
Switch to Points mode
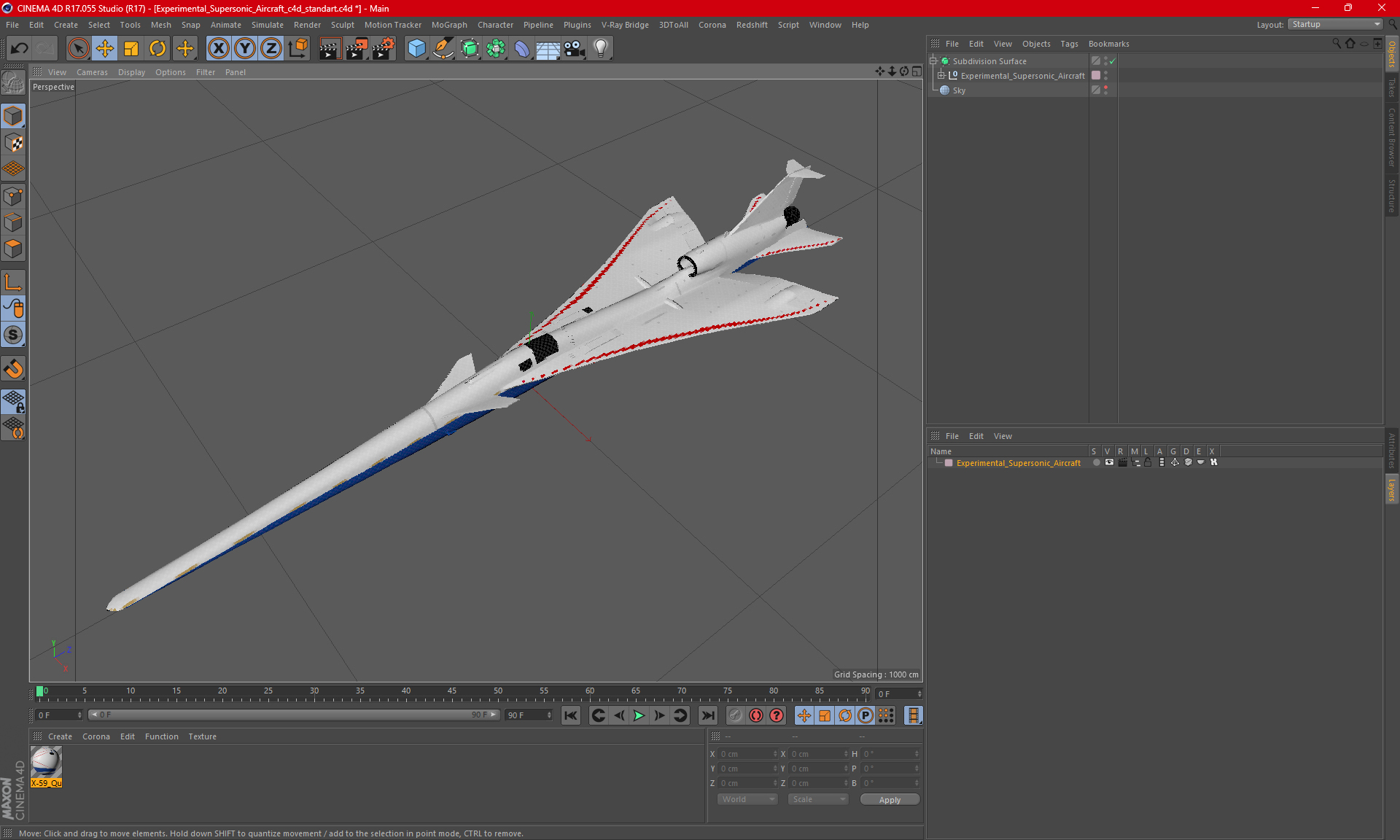point(13,196)
